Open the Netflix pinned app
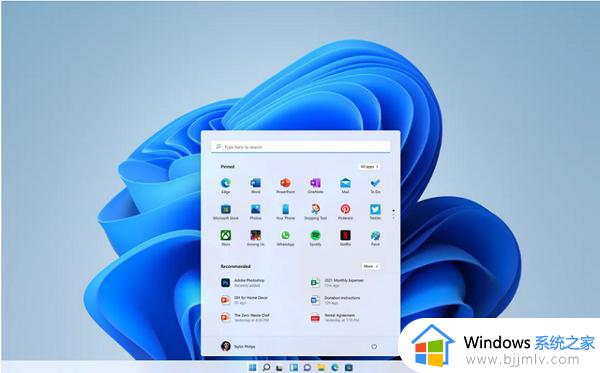 pyautogui.click(x=345, y=238)
